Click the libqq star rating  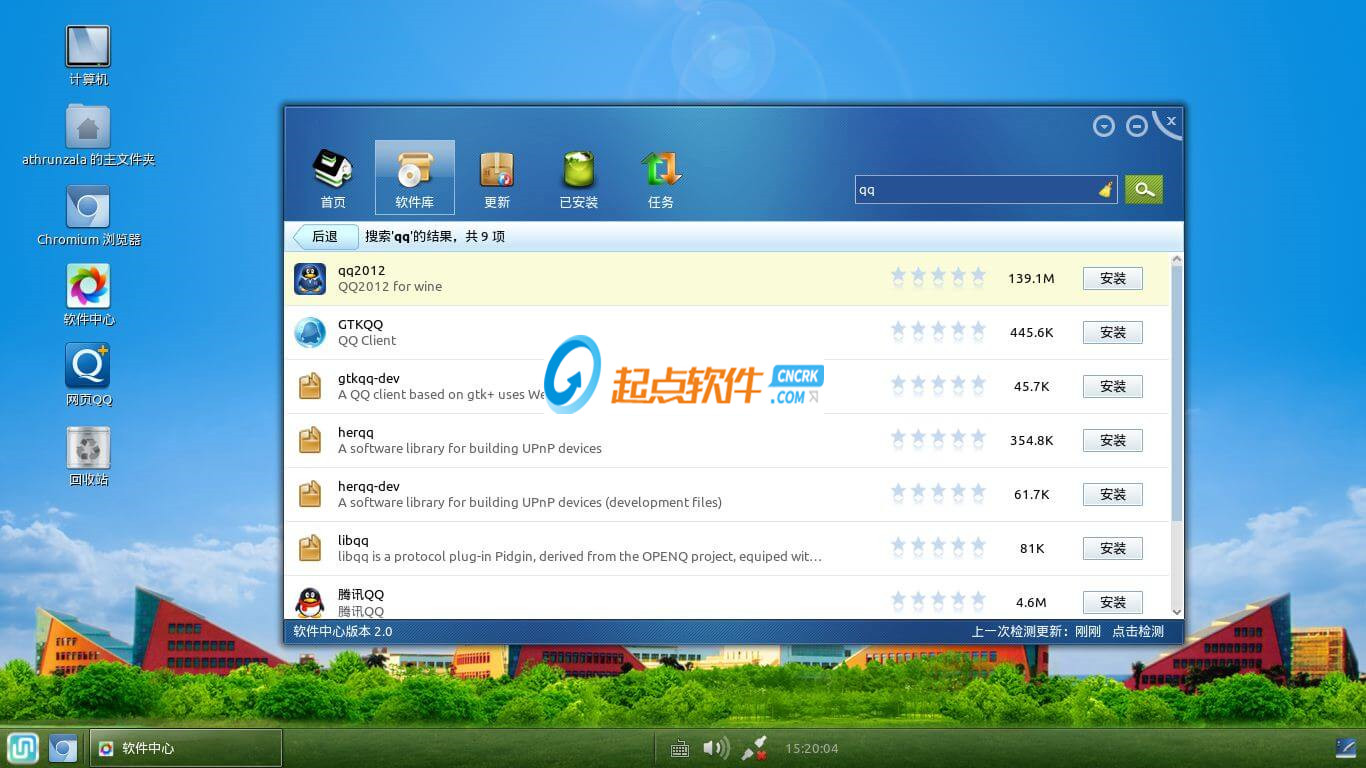938,547
